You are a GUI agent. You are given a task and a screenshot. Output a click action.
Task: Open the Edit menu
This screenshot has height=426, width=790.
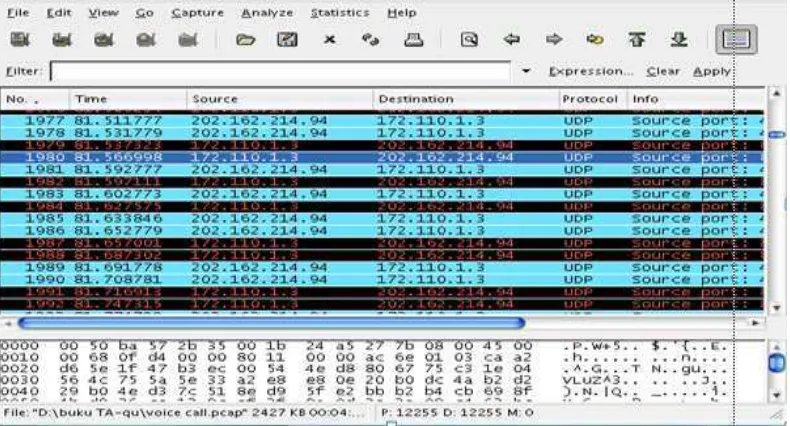tap(59, 13)
